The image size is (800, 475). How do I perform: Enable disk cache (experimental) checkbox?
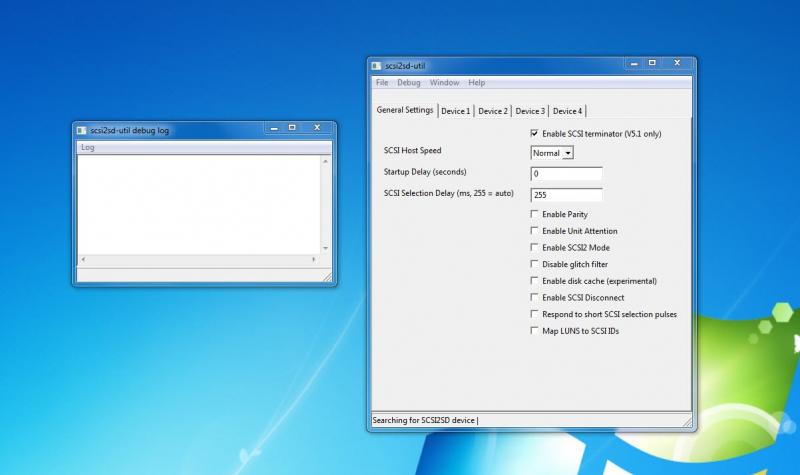(534, 281)
